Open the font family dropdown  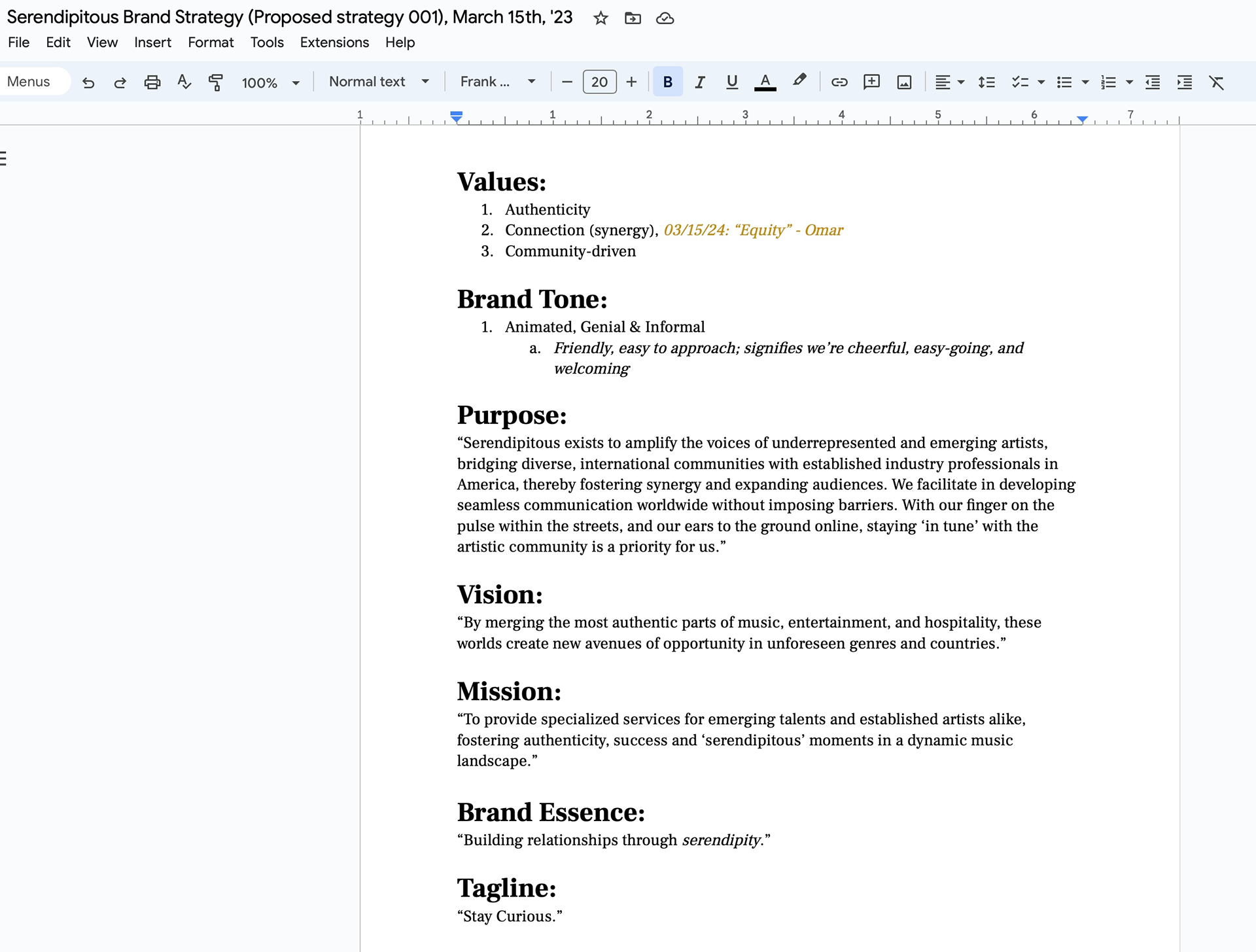coord(497,82)
